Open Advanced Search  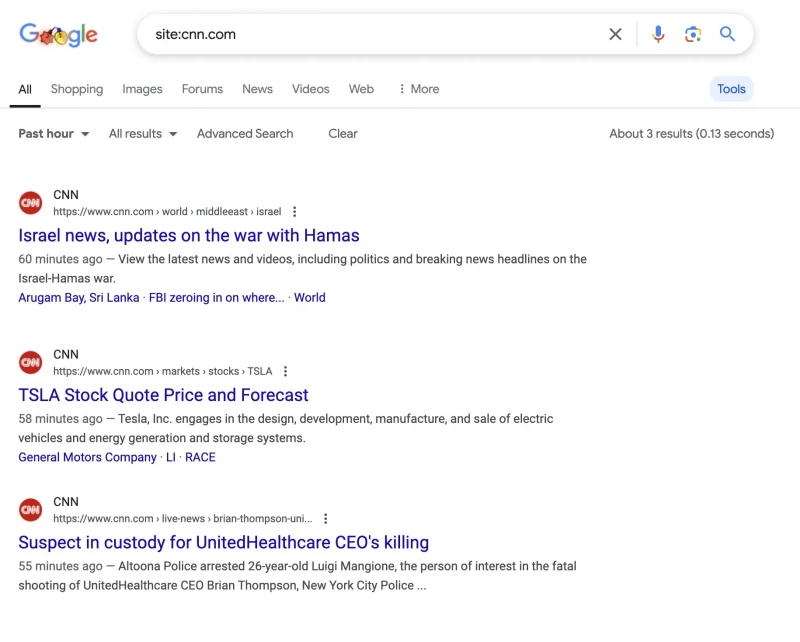pos(245,134)
